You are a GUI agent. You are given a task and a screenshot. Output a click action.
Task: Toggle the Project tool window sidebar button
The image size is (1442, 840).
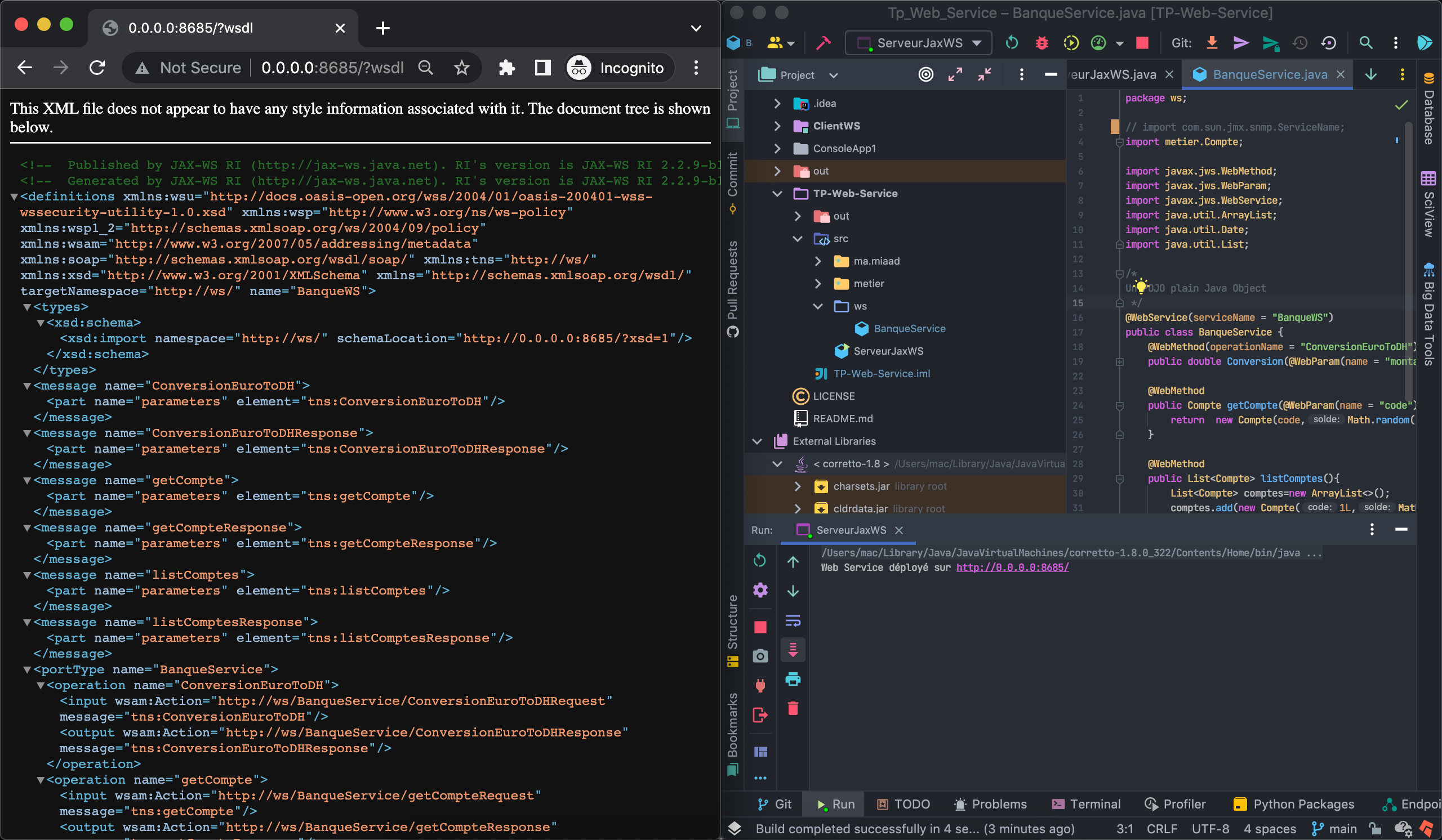(x=732, y=99)
